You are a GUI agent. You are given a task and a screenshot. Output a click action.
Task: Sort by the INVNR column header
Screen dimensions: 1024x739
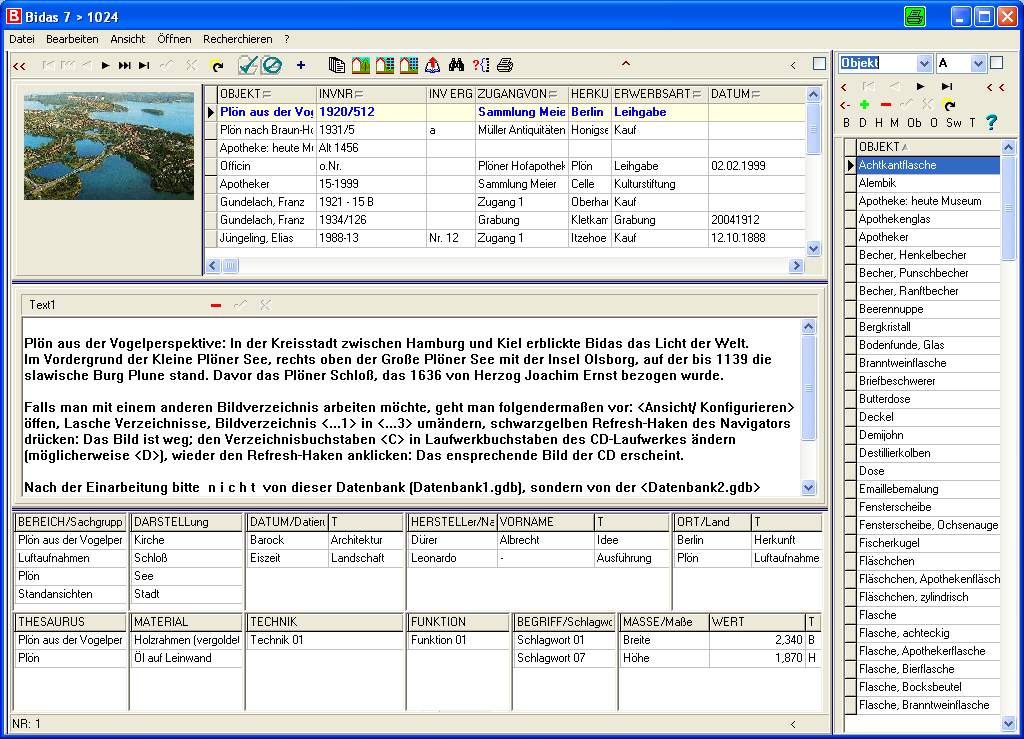pyautogui.click(x=371, y=94)
